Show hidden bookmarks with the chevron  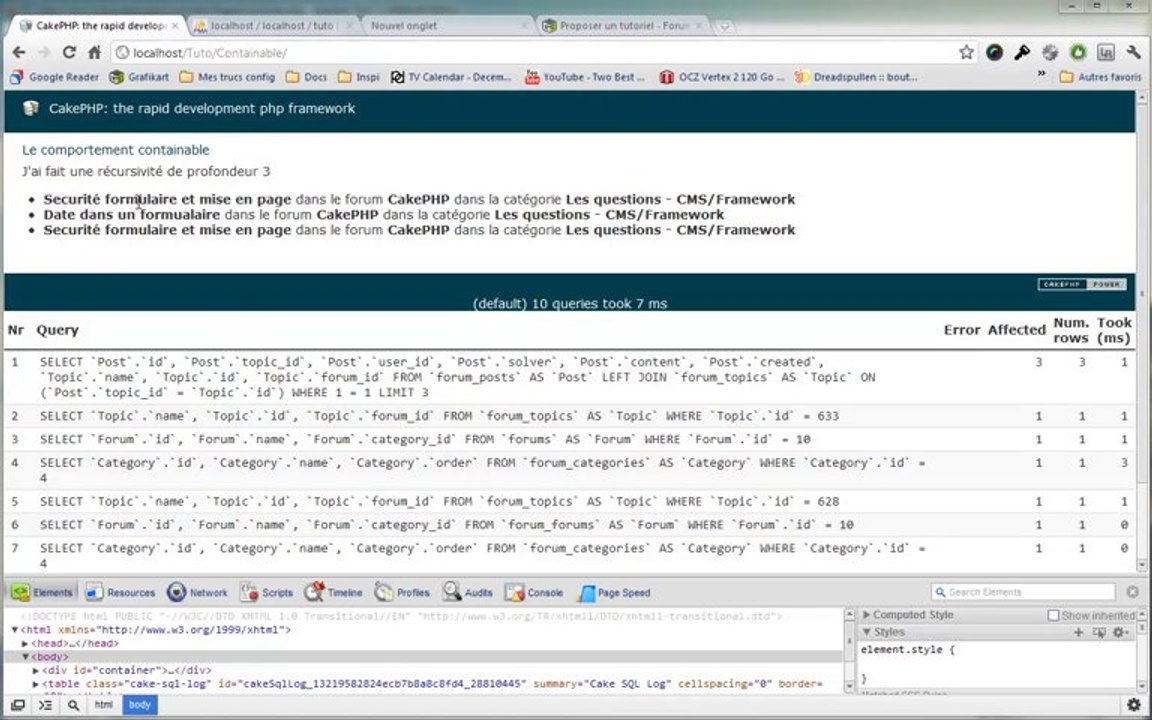1041,74
